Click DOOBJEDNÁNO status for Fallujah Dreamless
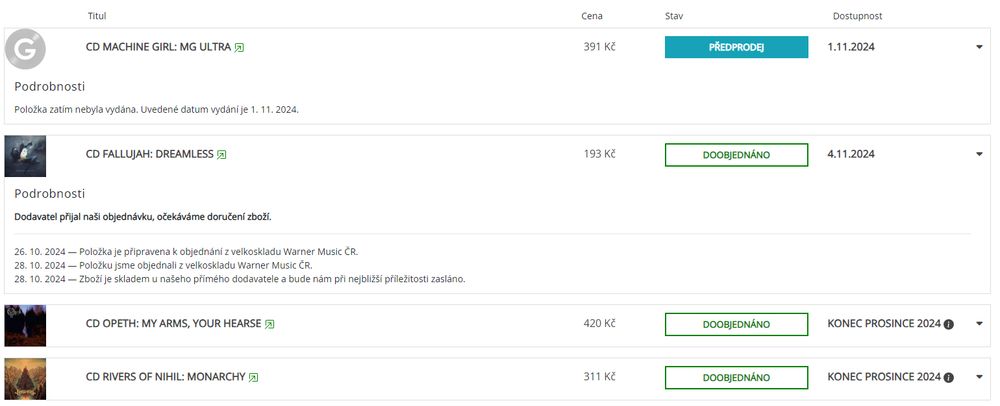Image resolution: width=1000 pixels, height=406 pixels. 736,155
